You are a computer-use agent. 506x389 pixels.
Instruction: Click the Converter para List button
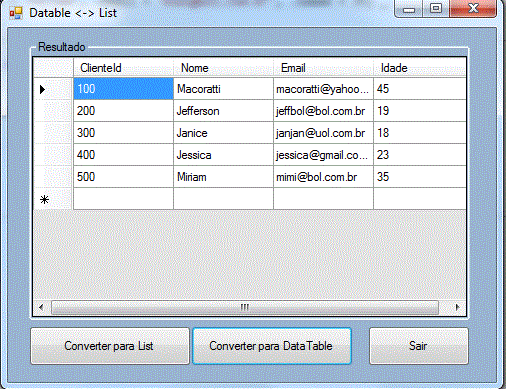110,346
